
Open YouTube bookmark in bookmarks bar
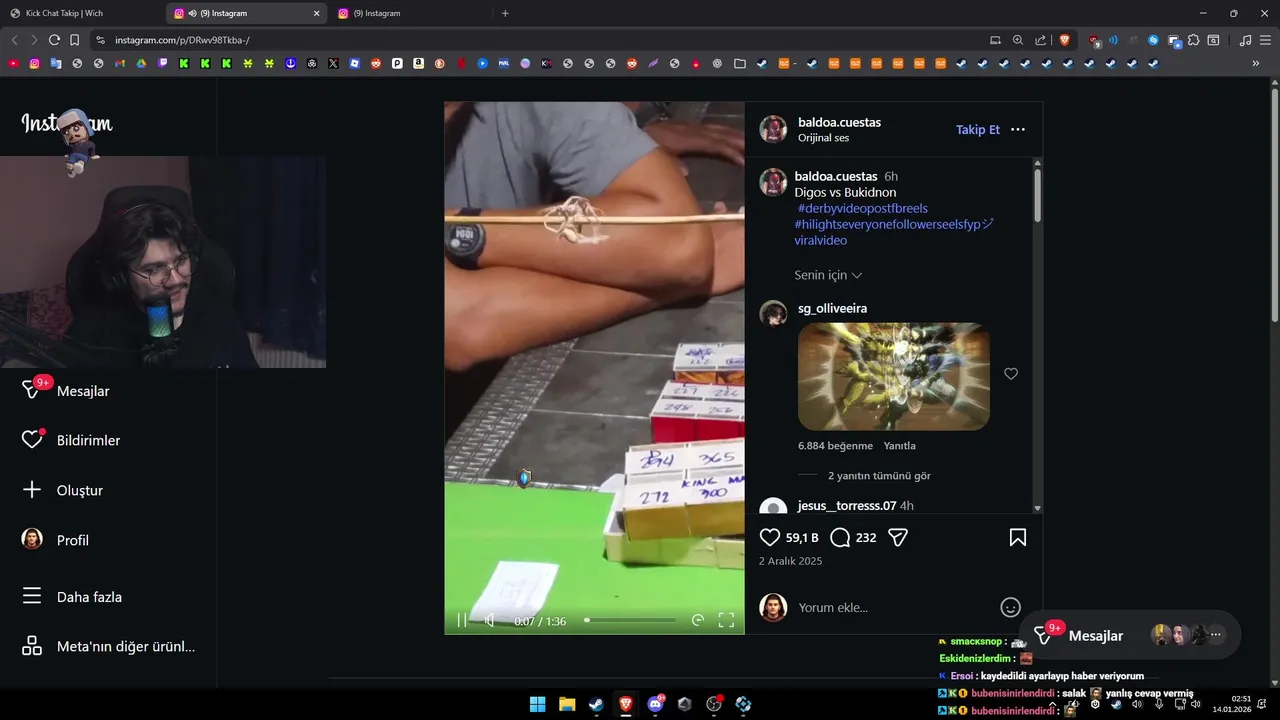[x=13, y=63]
